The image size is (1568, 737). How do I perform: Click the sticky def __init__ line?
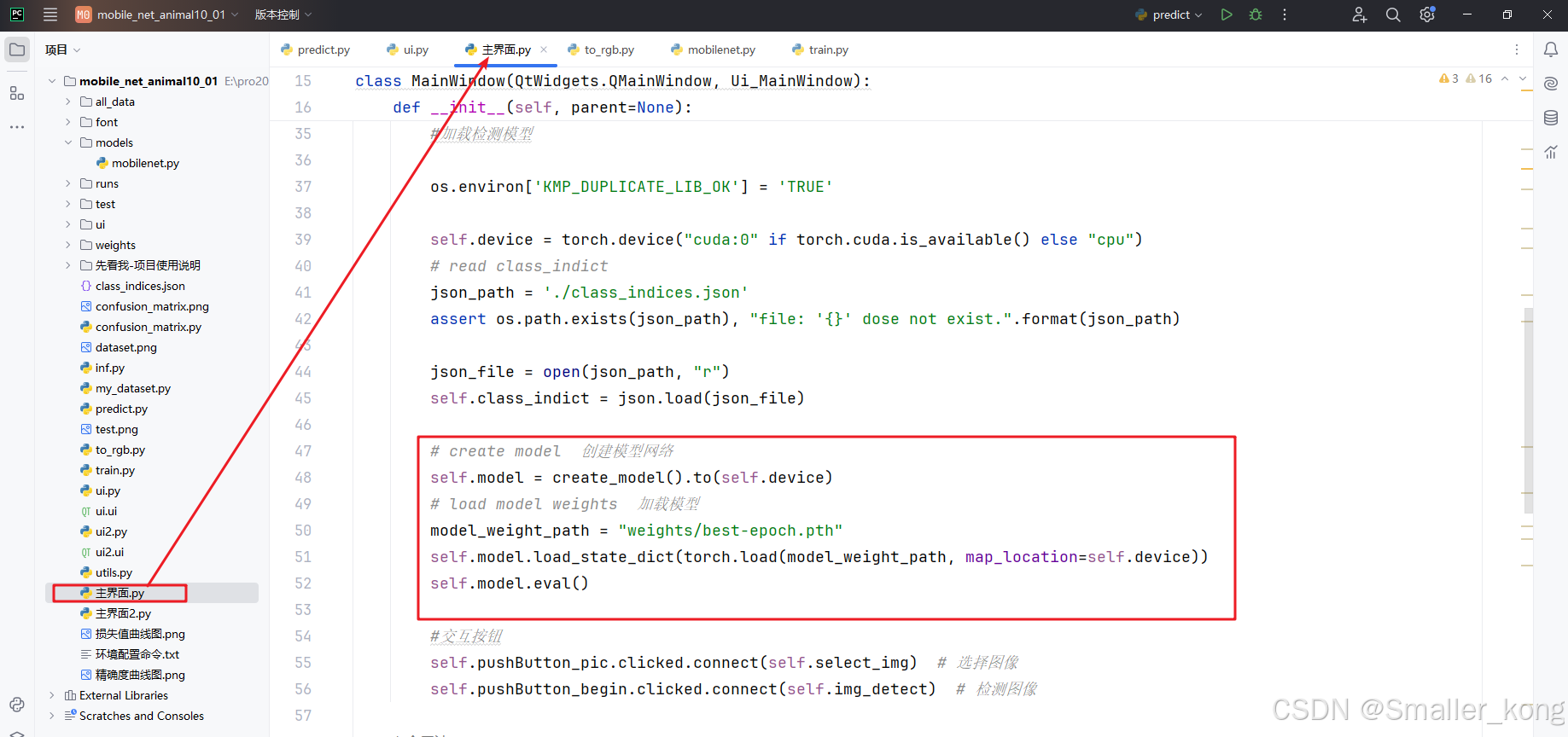(x=542, y=107)
